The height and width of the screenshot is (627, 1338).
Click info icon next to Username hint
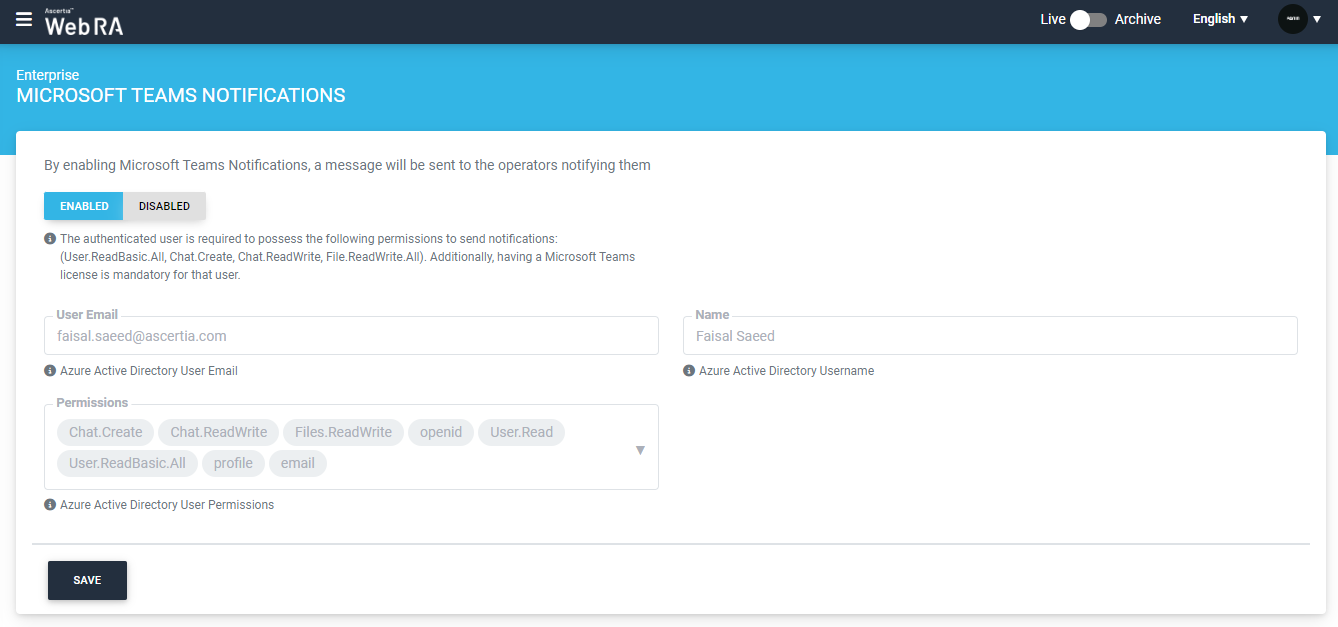(x=689, y=371)
